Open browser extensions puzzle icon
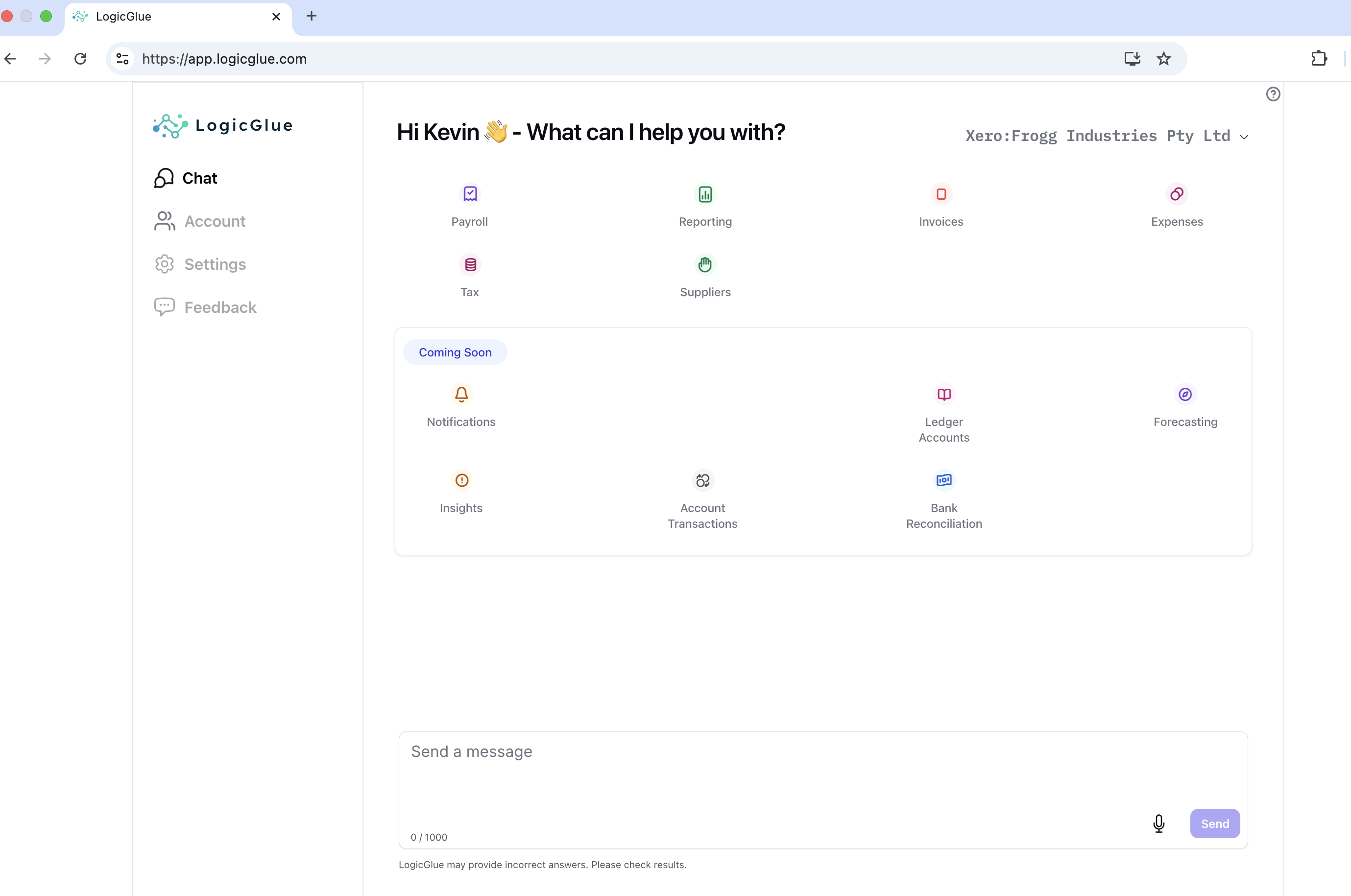The height and width of the screenshot is (896, 1351). (x=1319, y=59)
